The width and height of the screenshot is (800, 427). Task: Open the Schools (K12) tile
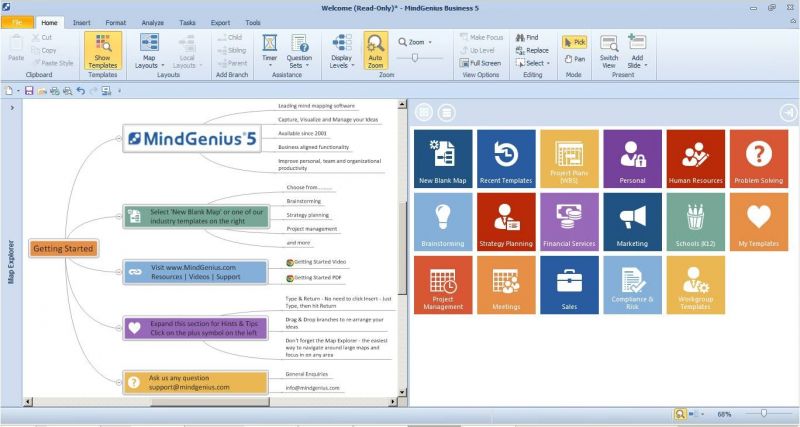(696, 222)
